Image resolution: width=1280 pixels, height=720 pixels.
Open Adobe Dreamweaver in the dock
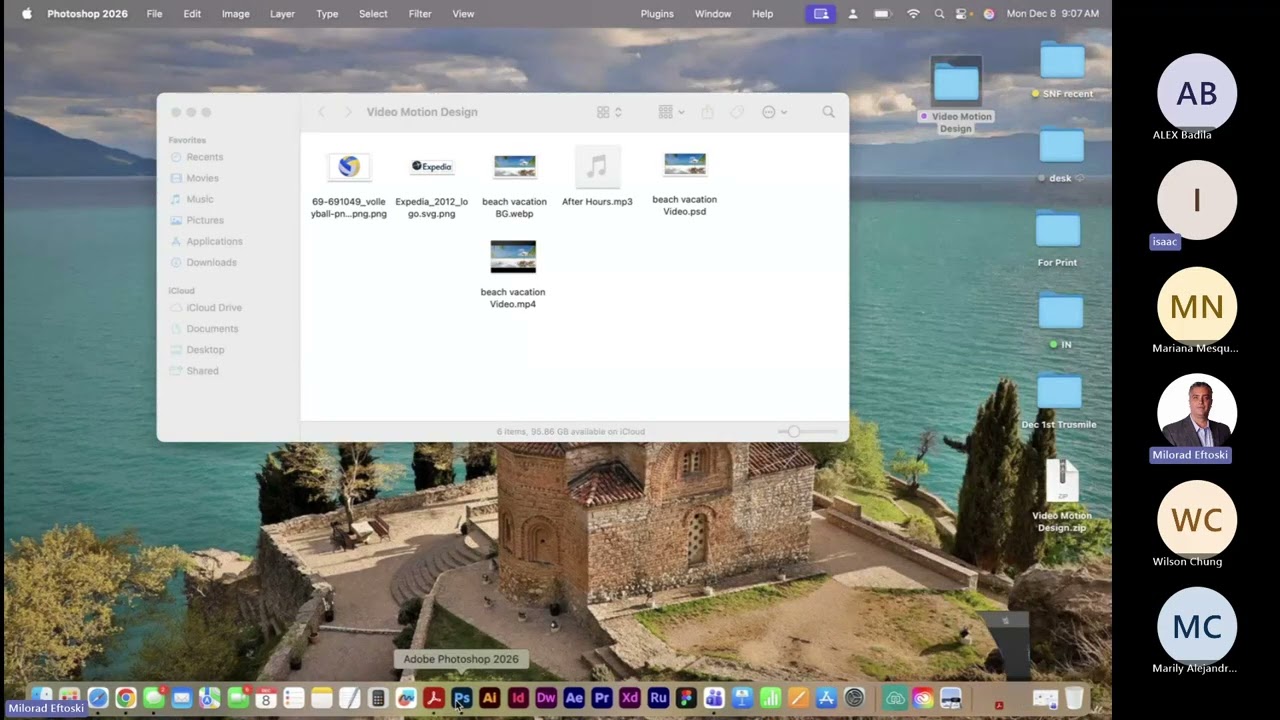(546, 698)
